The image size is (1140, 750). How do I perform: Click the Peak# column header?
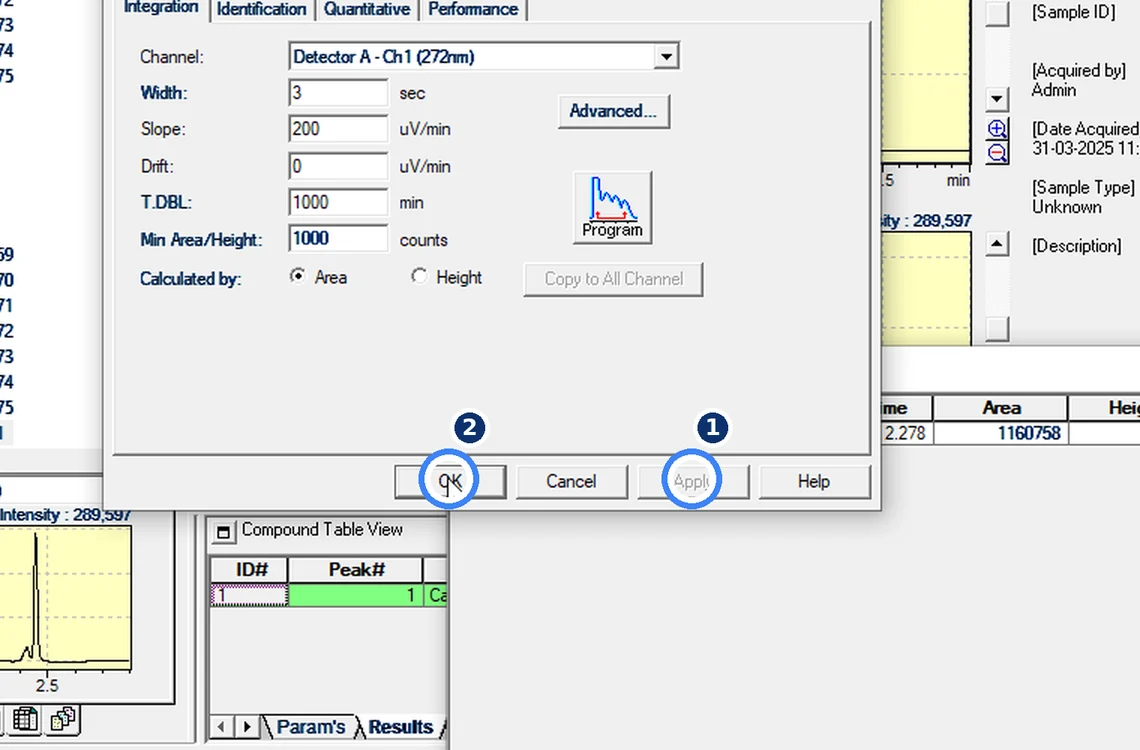(356, 570)
